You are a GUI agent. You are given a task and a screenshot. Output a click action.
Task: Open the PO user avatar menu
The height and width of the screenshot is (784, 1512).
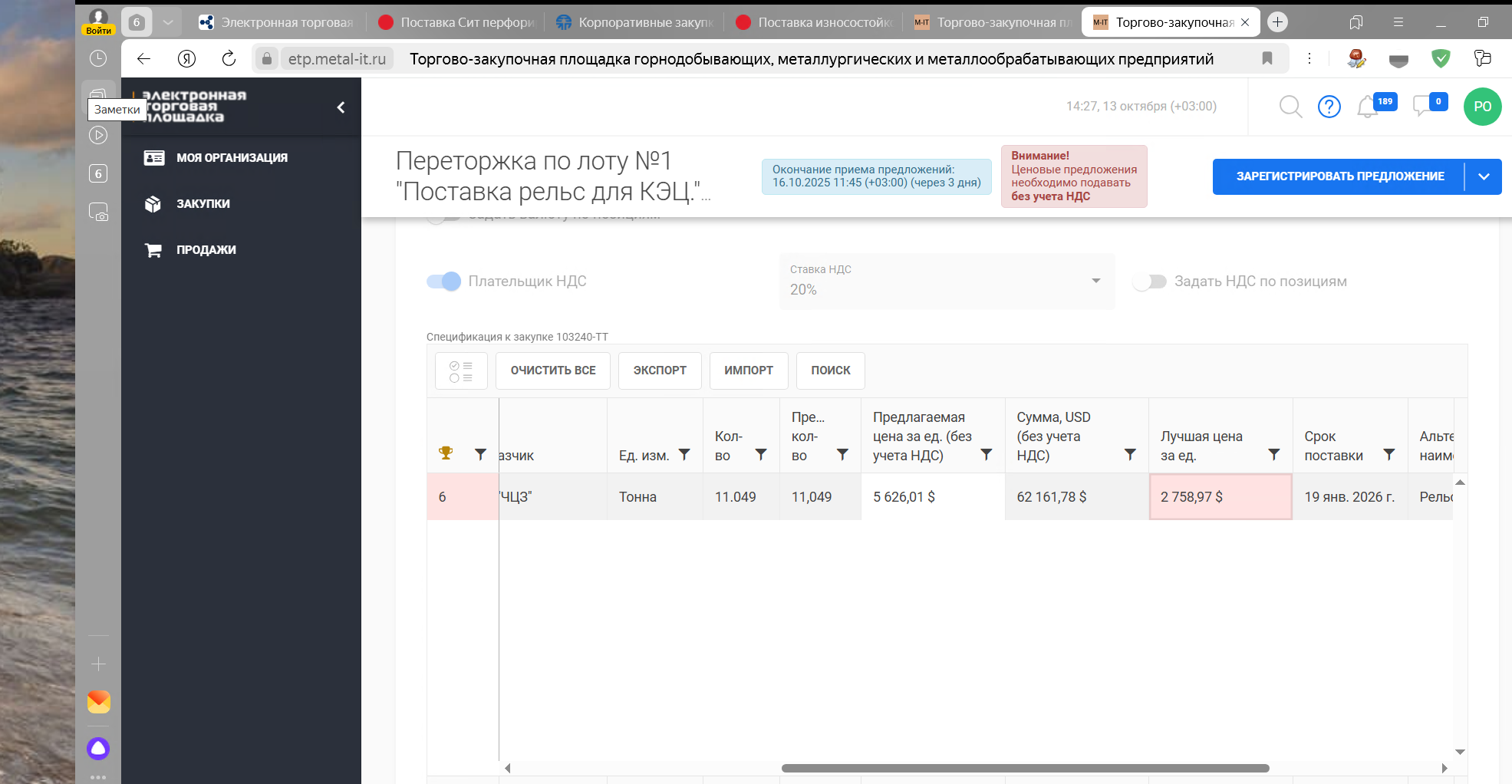tap(1482, 107)
